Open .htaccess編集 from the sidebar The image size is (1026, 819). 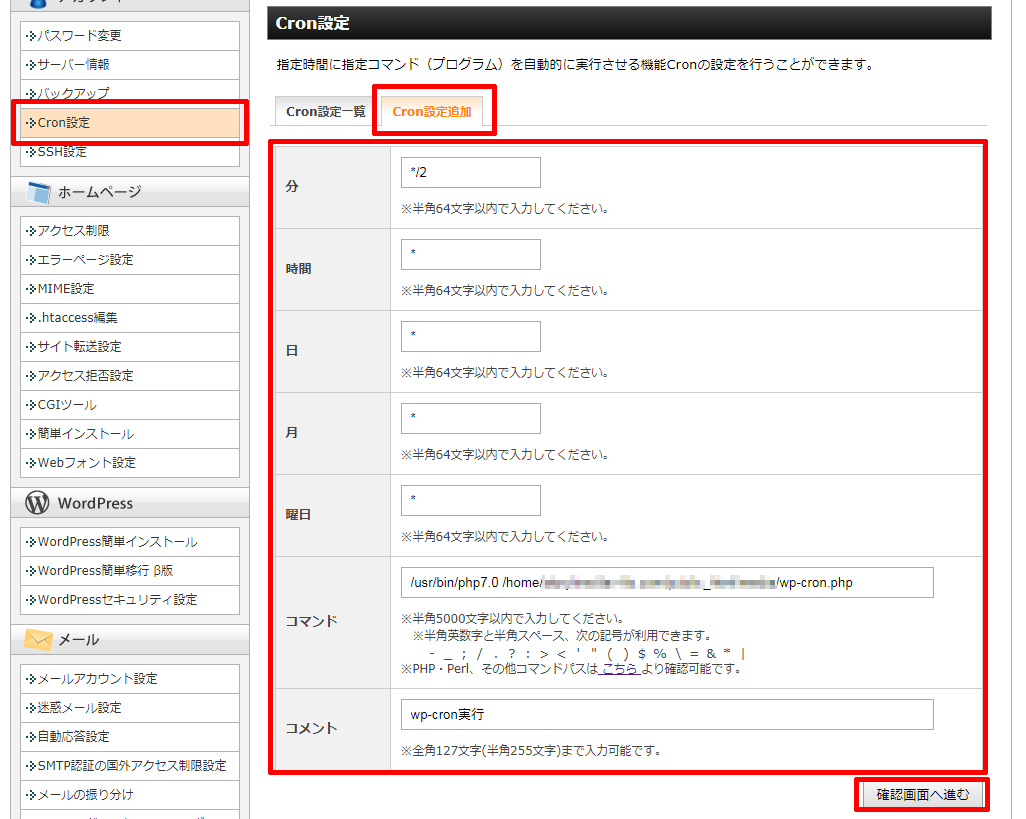77,318
